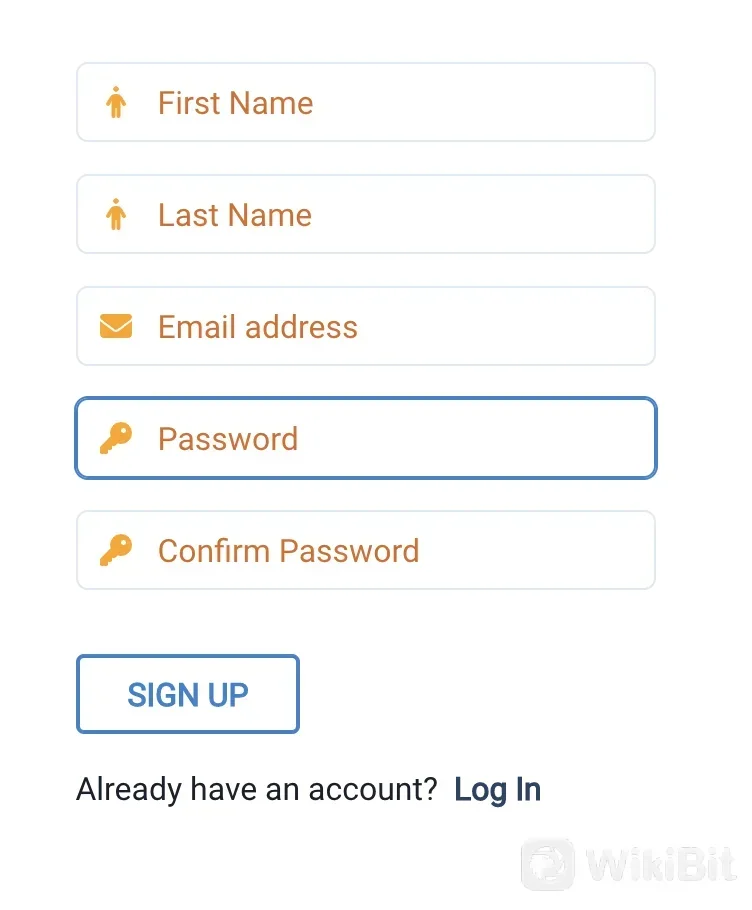Activate the highlighted Password input field
The height and width of the screenshot is (910, 752).
[x=366, y=438]
